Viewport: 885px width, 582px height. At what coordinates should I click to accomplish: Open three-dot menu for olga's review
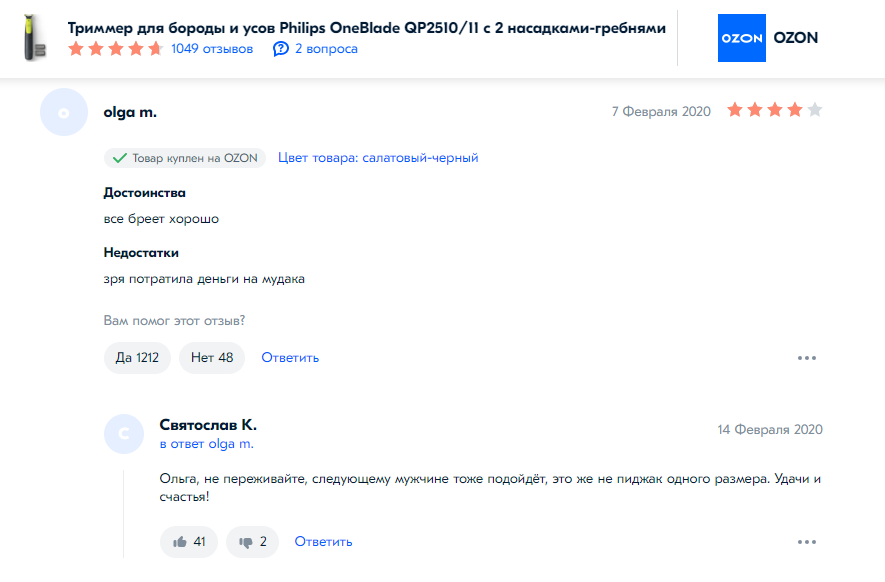pyautogui.click(x=807, y=358)
